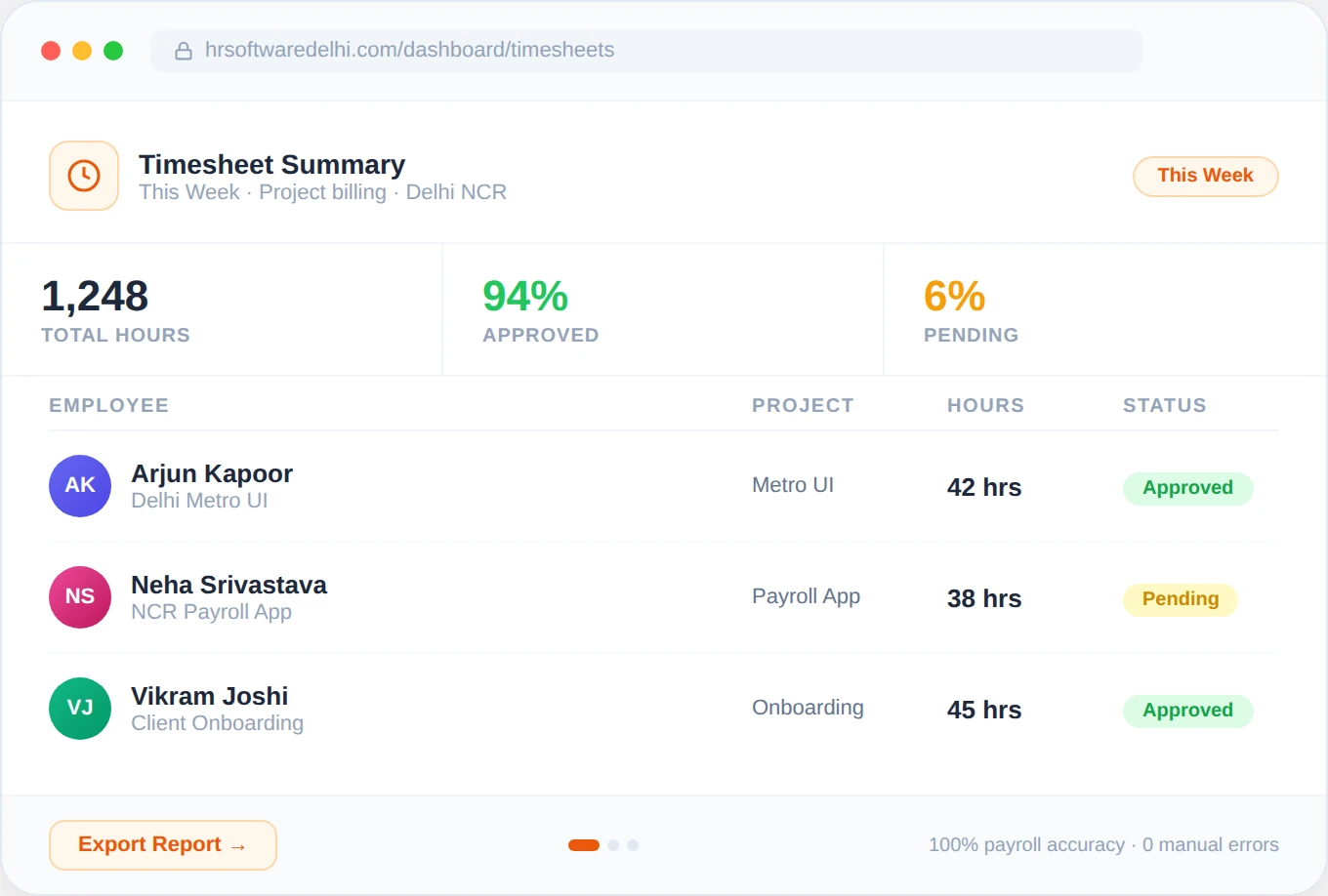This screenshot has width=1328, height=896.
Task: Click the lock icon in the address bar
Action: point(185,50)
